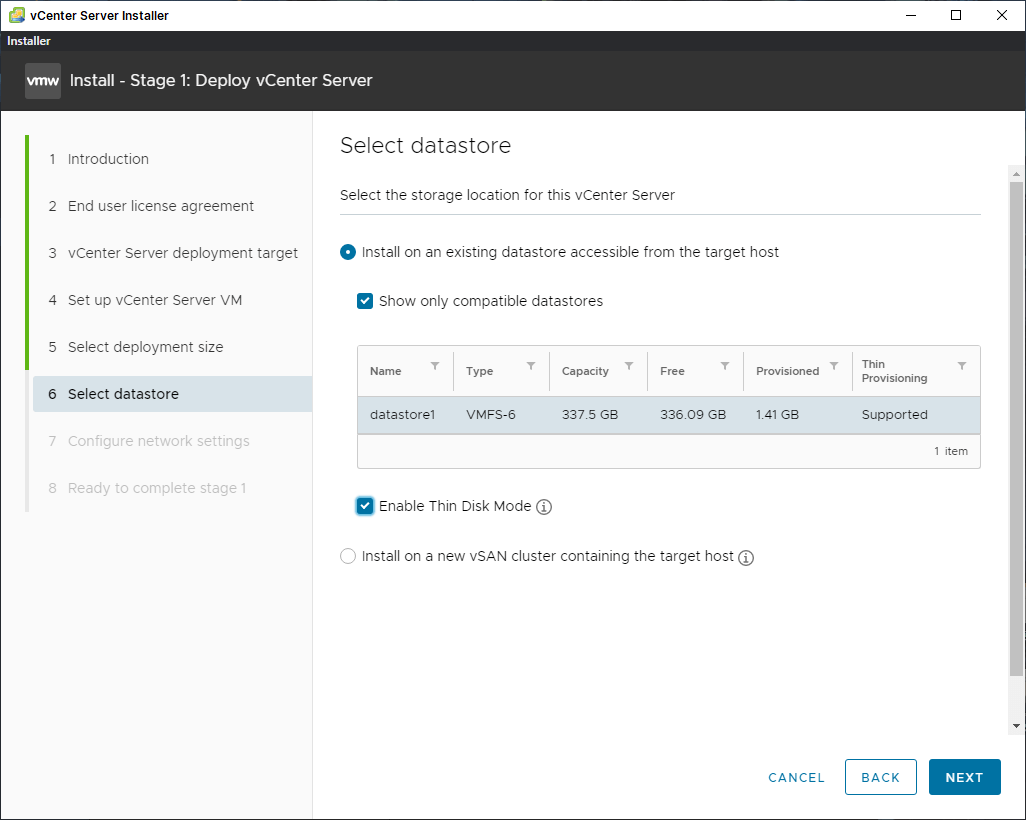Choose Install on an existing datastore option

tap(348, 252)
